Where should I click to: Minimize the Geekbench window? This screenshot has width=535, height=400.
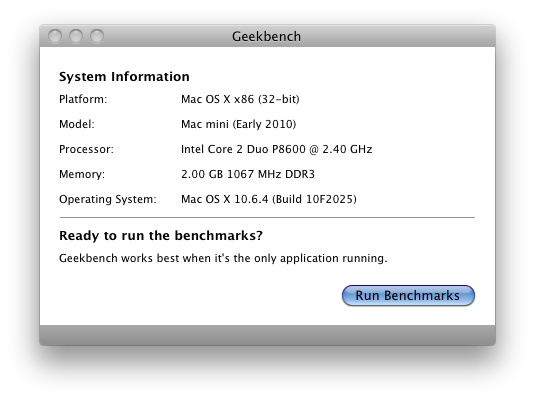[76, 36]
